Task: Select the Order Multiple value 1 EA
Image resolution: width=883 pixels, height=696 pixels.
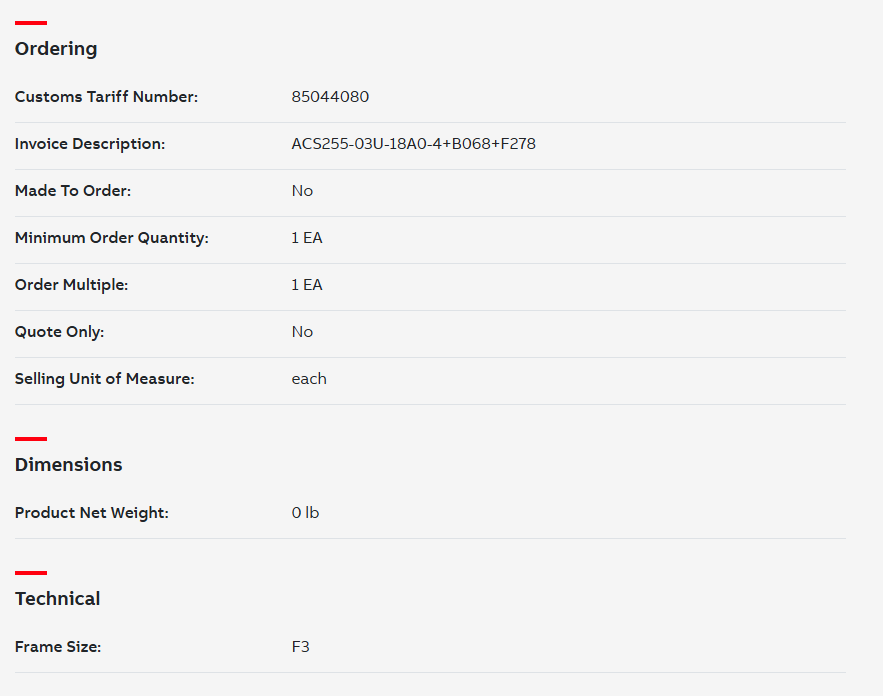Action: click(x=306, y=285)
